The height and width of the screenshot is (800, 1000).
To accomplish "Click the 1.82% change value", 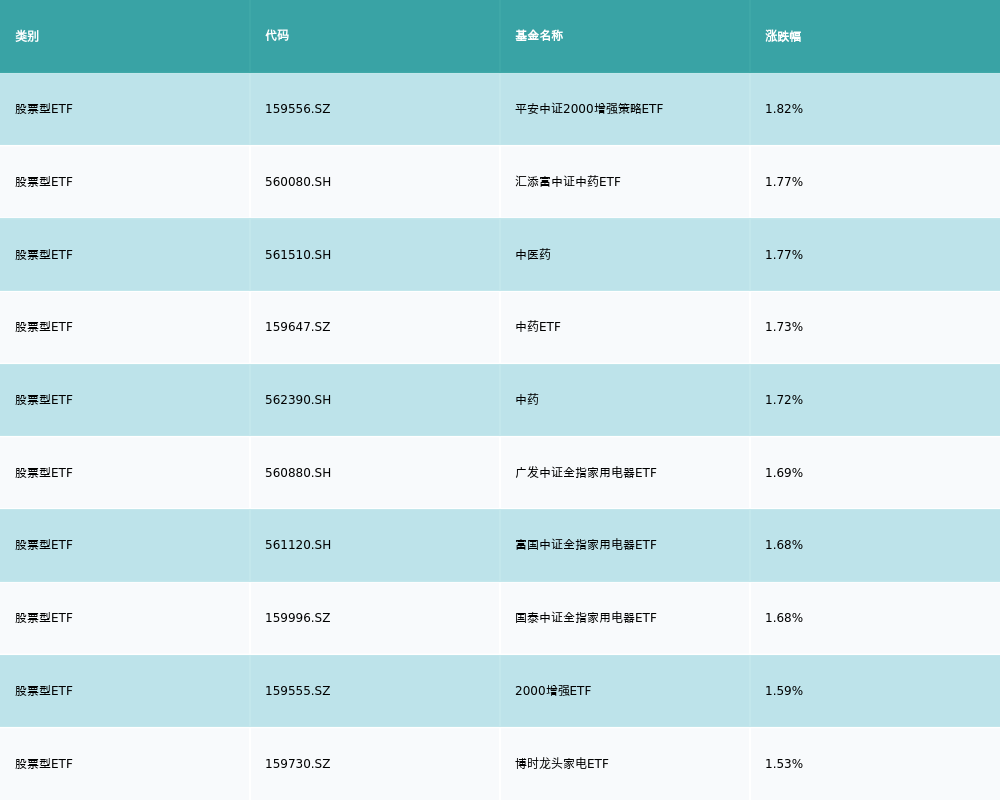I will tap(784, 109).
